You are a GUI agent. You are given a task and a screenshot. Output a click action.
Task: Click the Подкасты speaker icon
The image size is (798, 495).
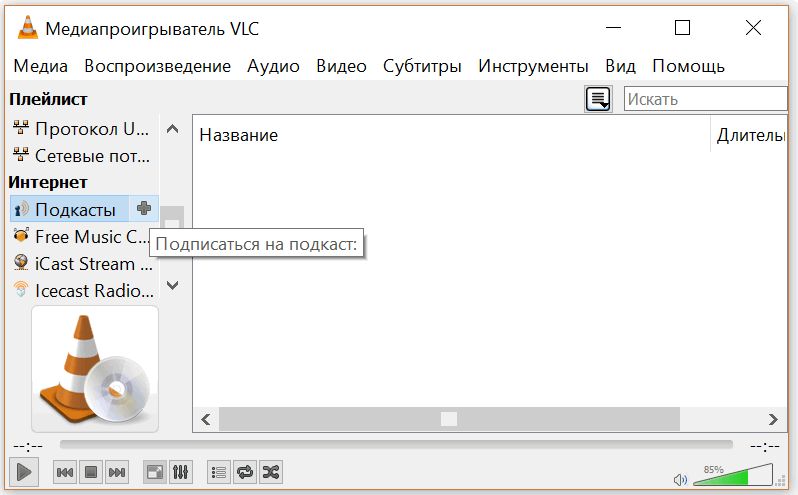21,209
